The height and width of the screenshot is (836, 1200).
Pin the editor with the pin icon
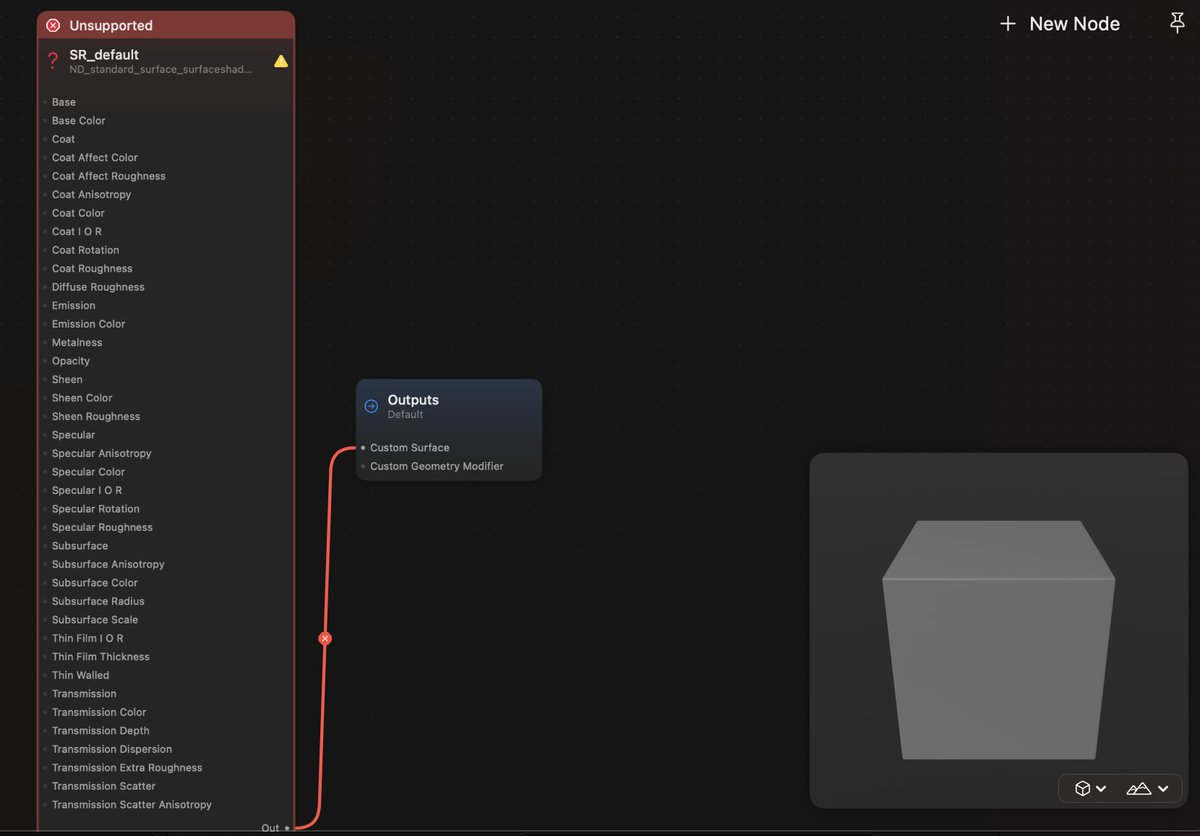tap(1177, 23)
